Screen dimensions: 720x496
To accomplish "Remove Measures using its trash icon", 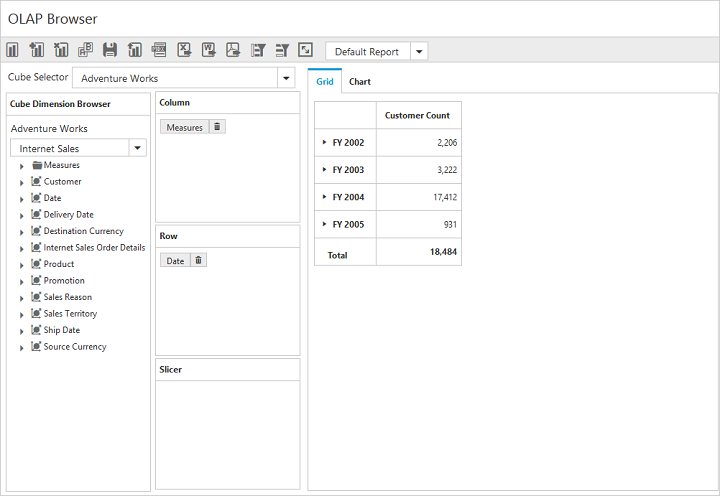I will [217, 127].
